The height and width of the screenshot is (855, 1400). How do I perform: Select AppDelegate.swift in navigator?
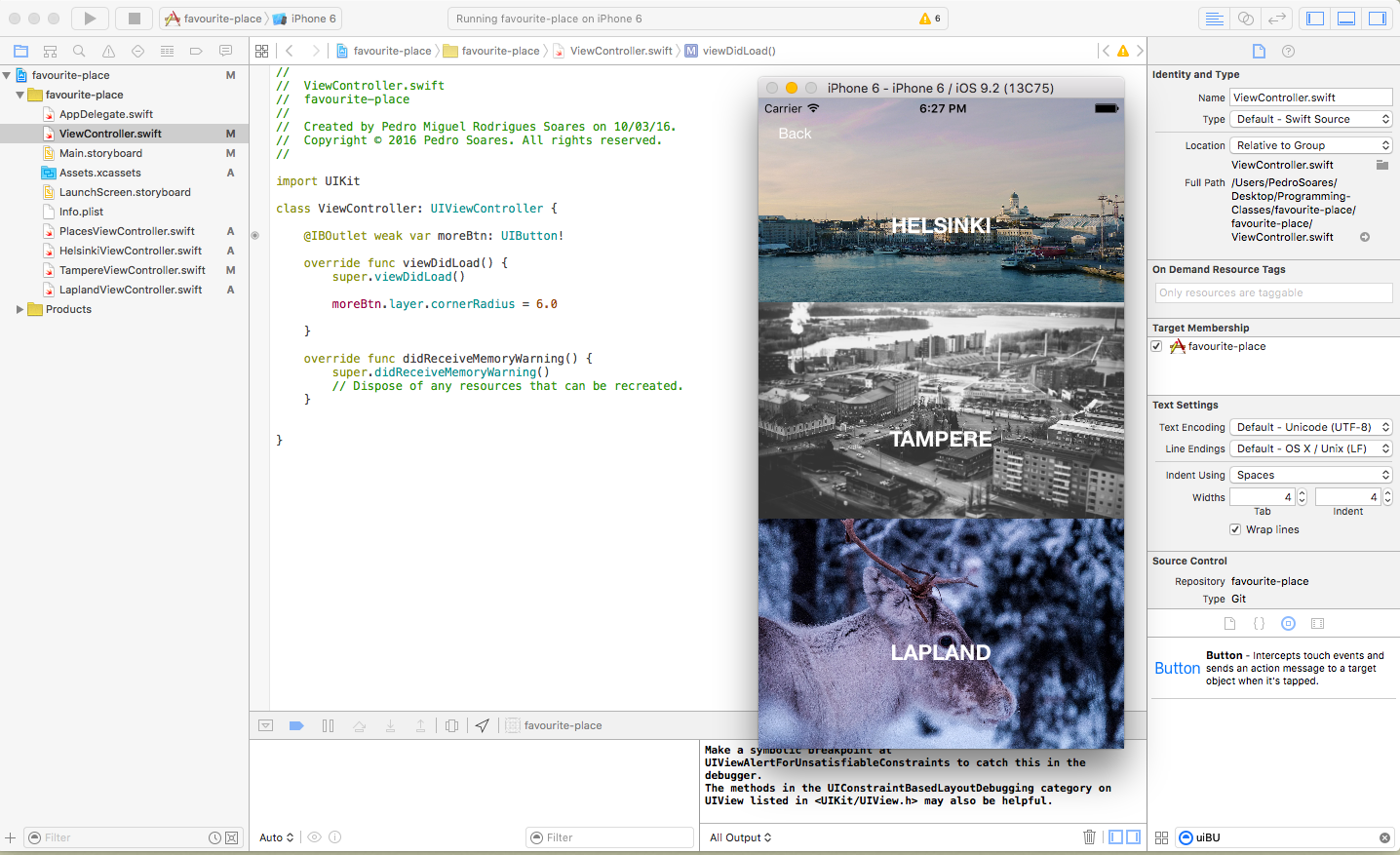click(106, 114)
